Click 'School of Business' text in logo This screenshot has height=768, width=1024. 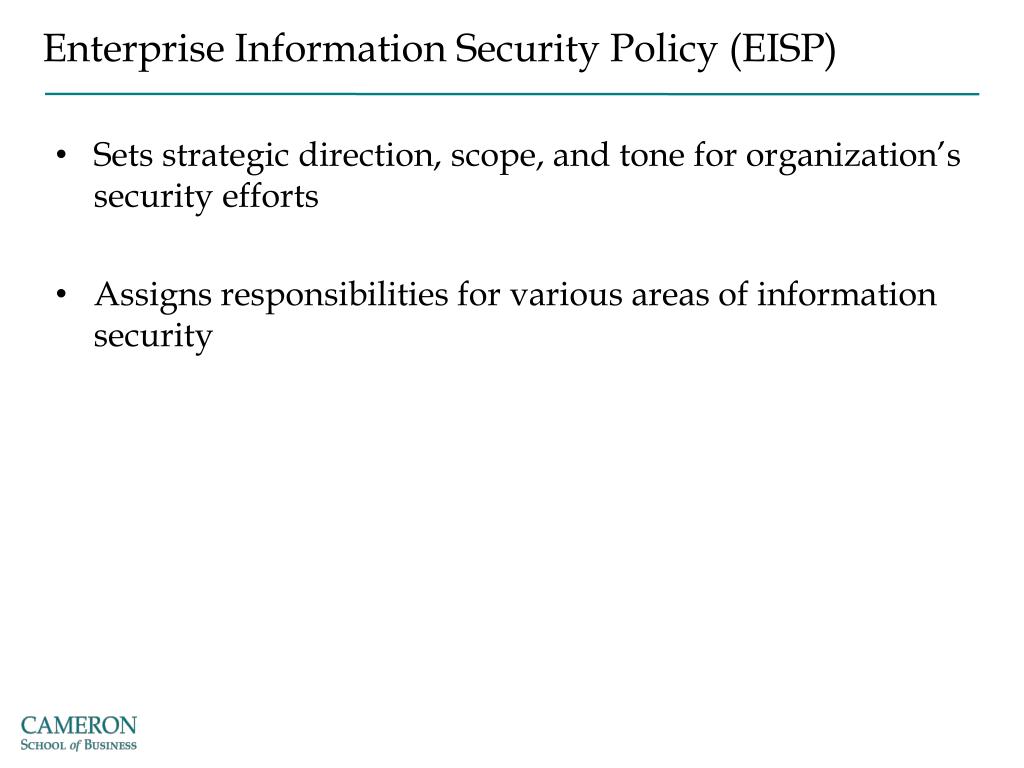click(78, 745)
